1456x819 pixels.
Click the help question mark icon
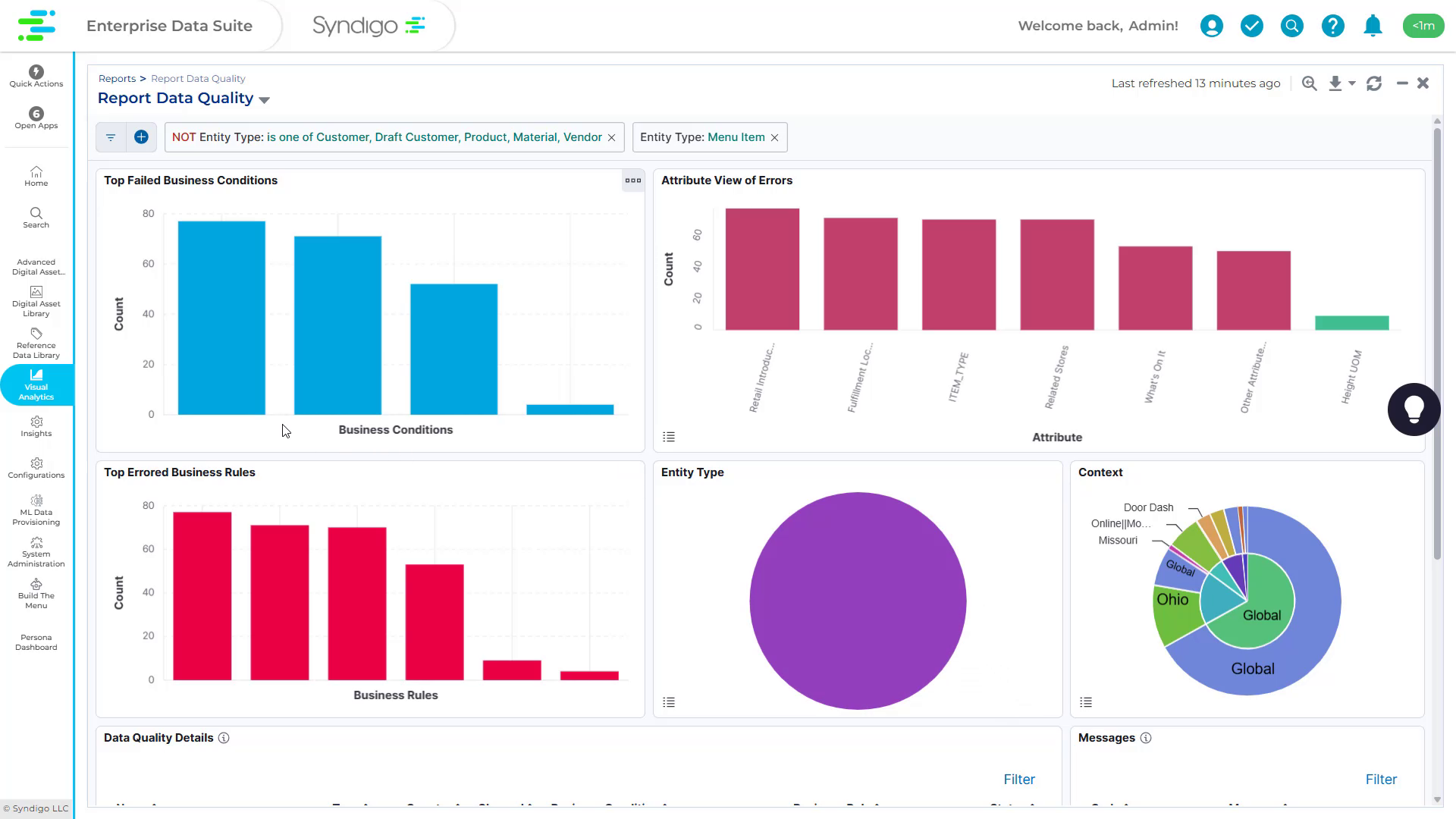pos(1332,26)
